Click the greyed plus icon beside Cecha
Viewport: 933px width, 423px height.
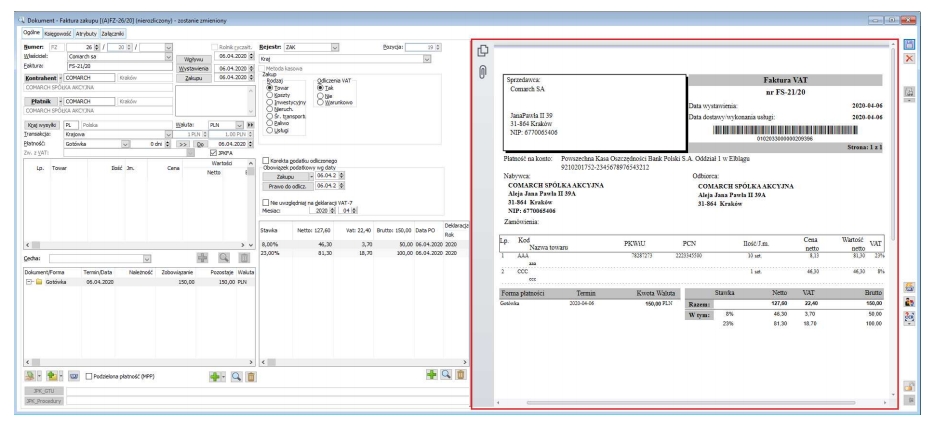[203, 258]
